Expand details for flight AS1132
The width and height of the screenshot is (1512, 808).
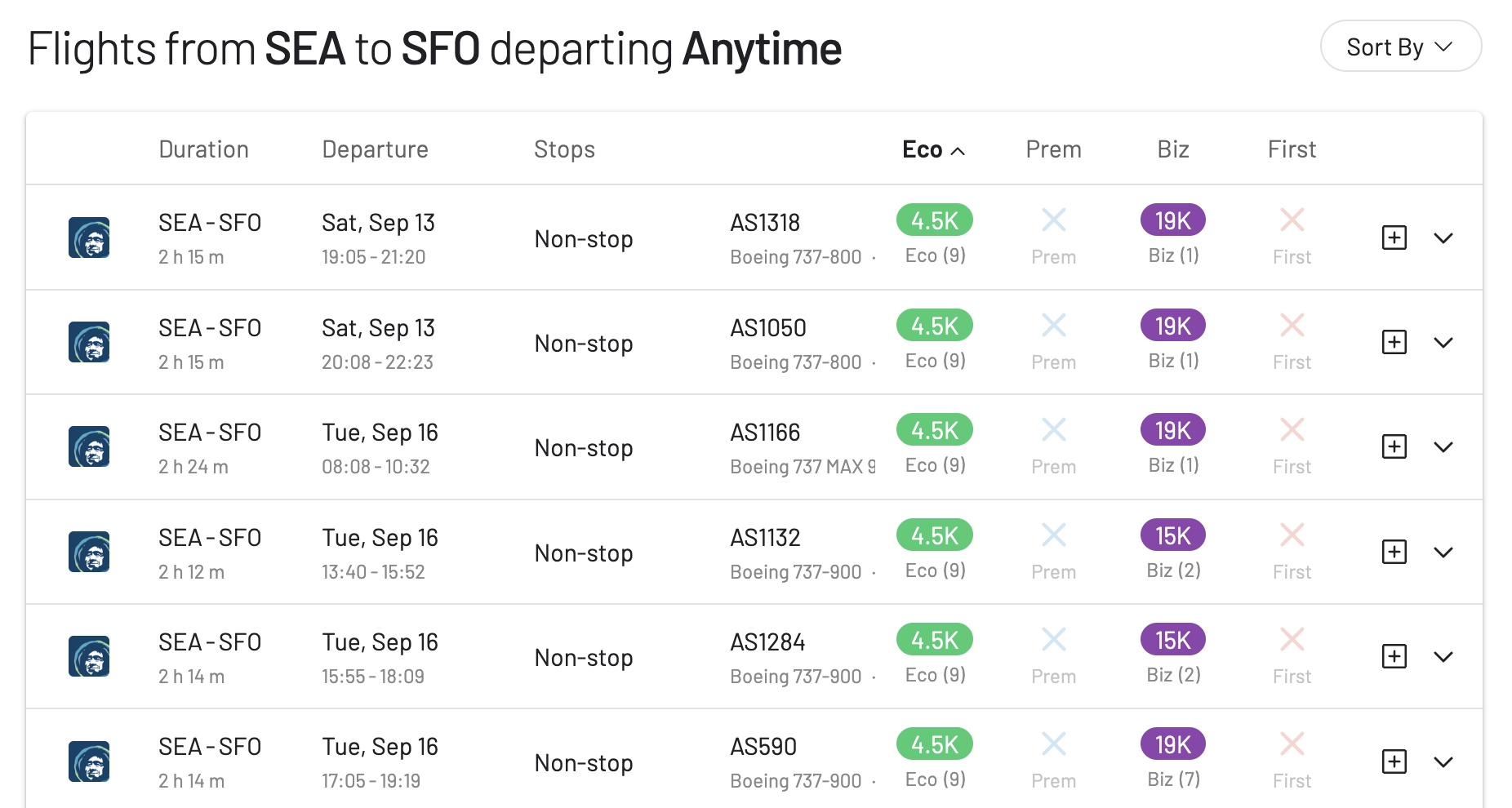(x=1443, y=552)
